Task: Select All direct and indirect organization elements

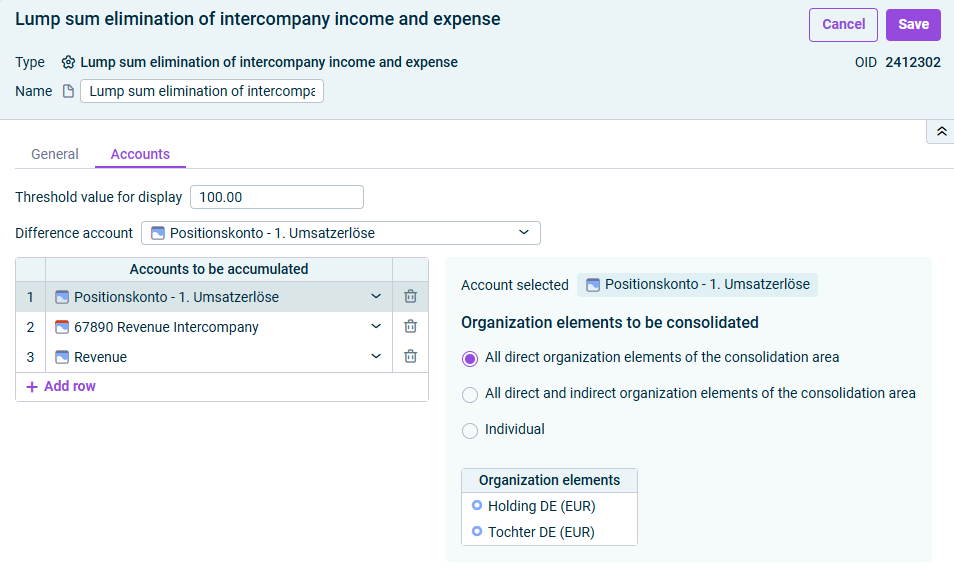Action: point(470,394)
